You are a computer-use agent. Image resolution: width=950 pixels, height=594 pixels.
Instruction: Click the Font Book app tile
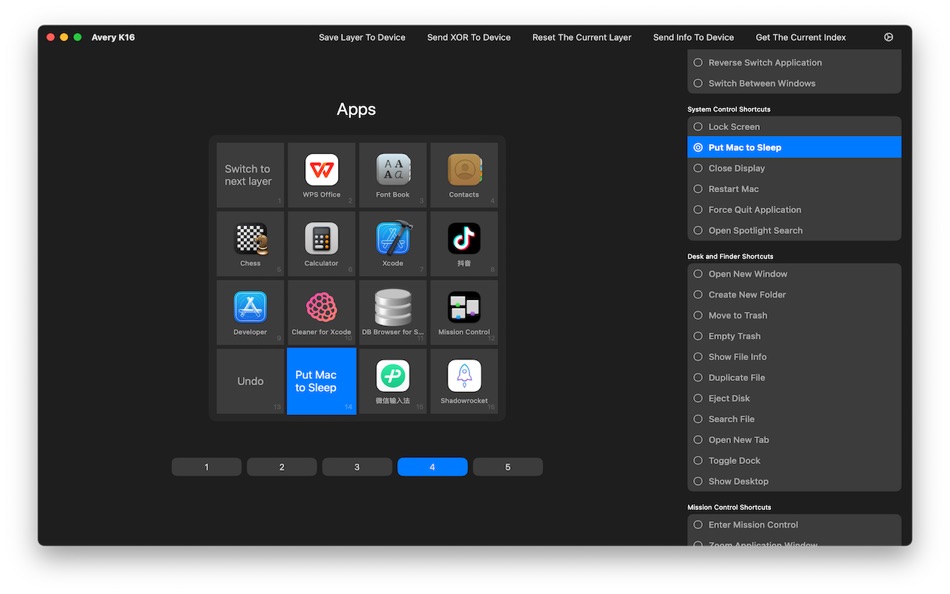click(393, 175)
